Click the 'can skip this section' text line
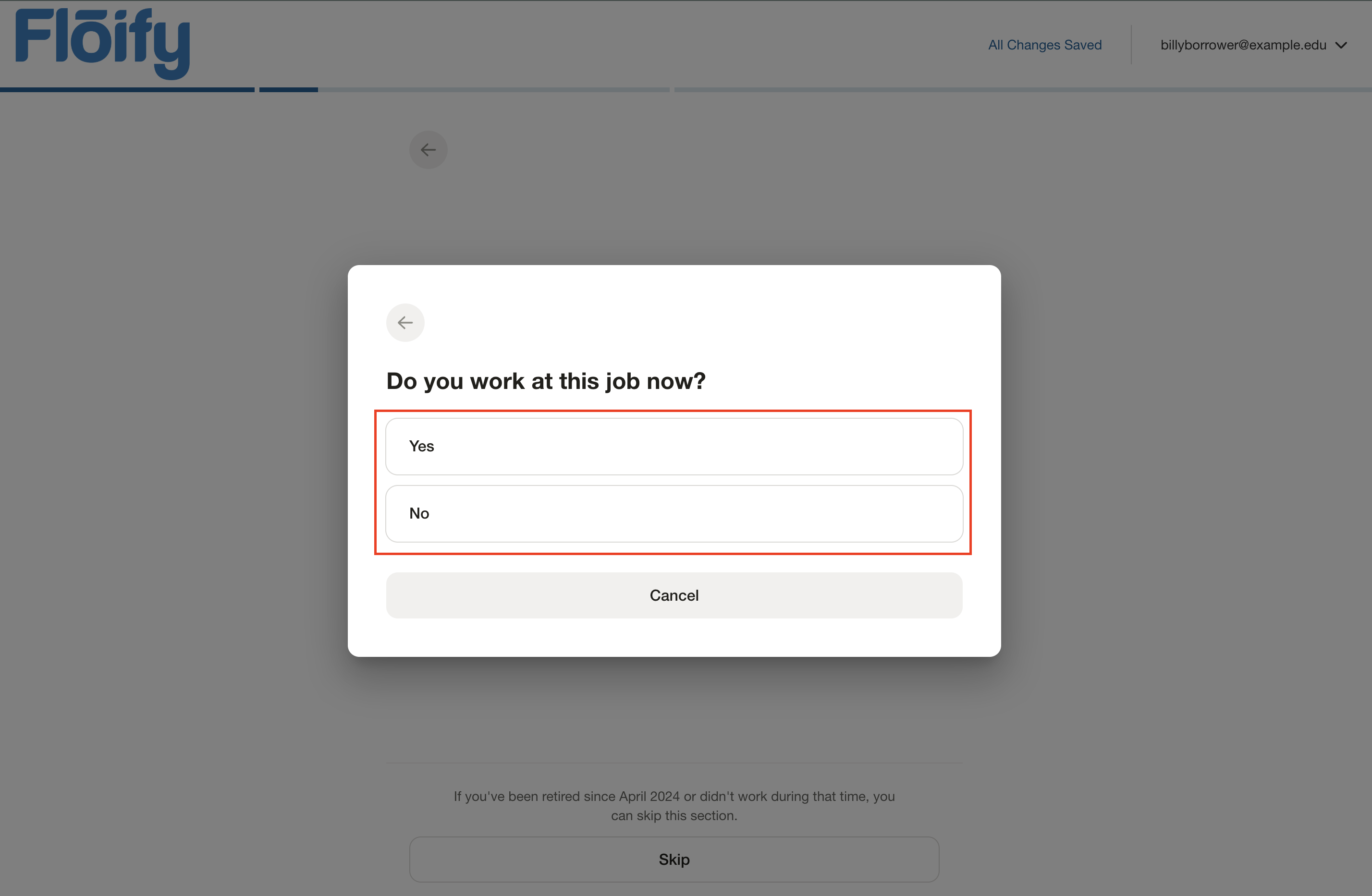 [x=674, y=816]
